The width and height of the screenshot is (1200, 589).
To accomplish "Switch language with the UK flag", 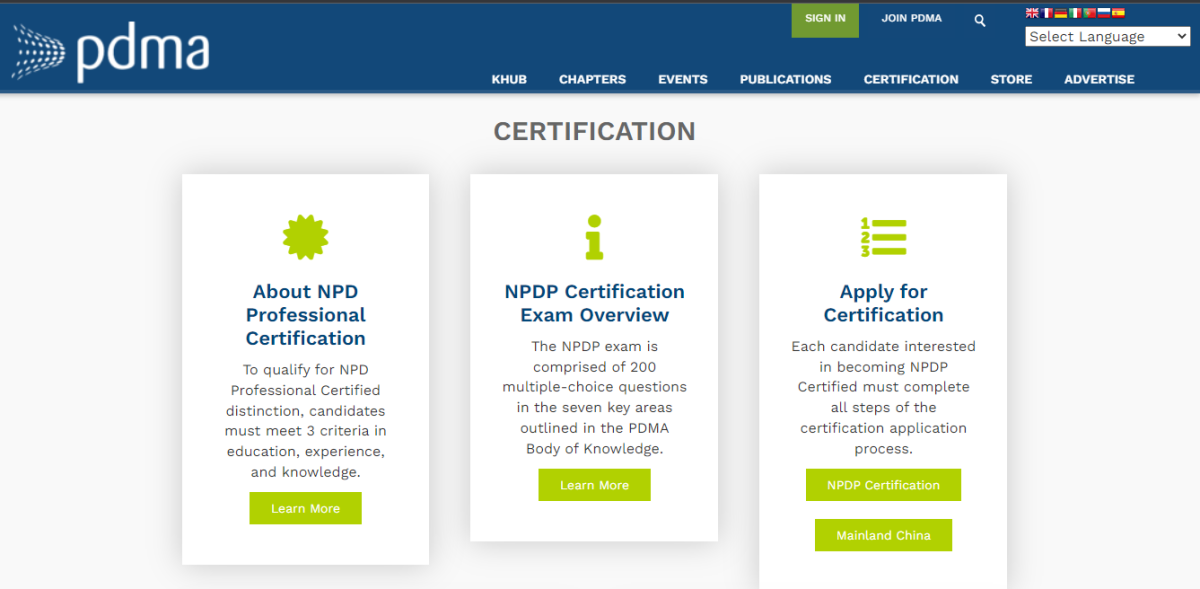I will [1032, 13].
